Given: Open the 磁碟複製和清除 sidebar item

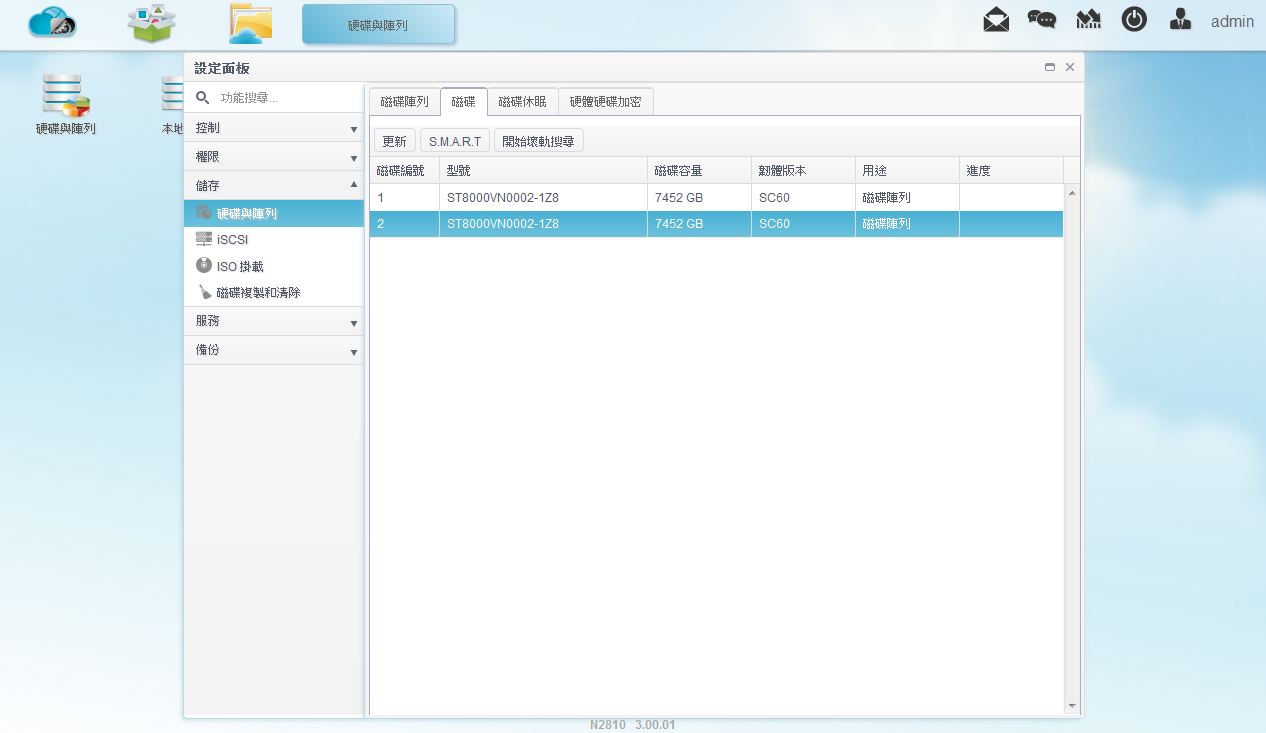Looking at the screenshot, I should coord(274,293).
